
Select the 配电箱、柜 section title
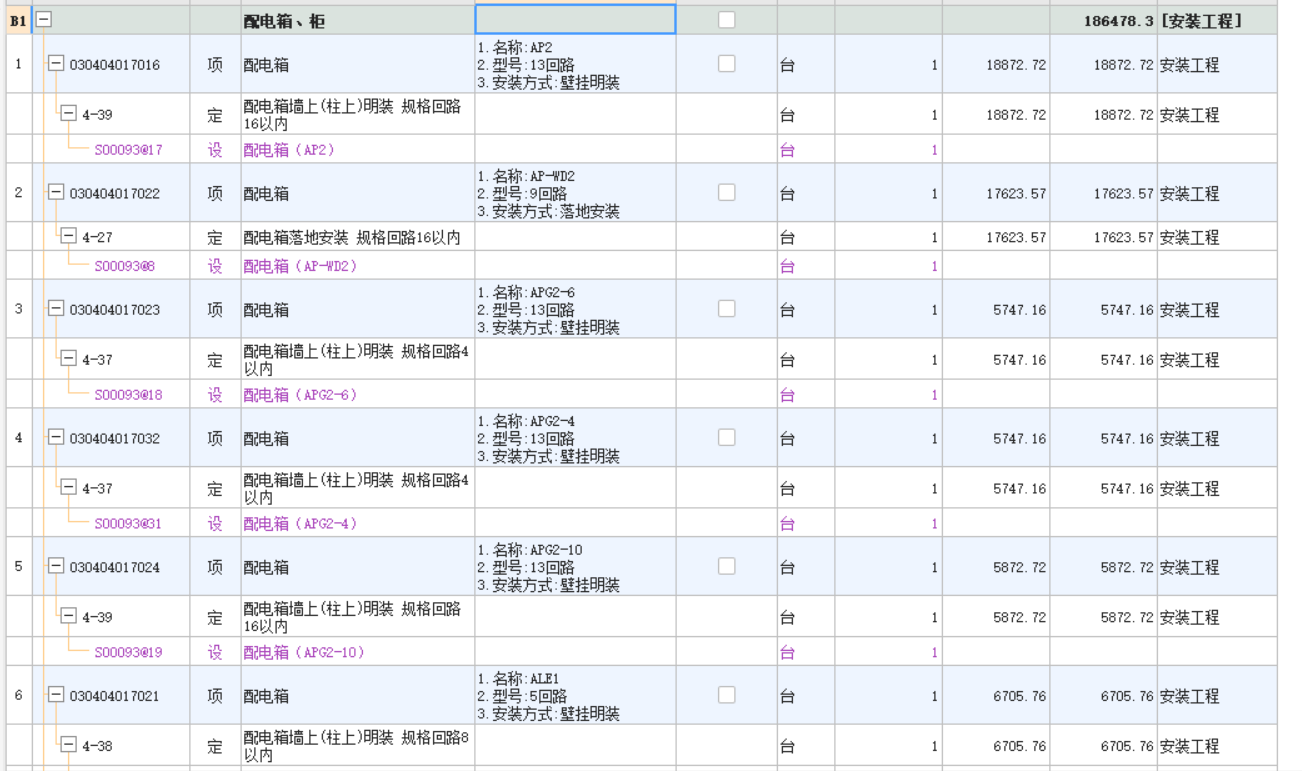point(284,21)
